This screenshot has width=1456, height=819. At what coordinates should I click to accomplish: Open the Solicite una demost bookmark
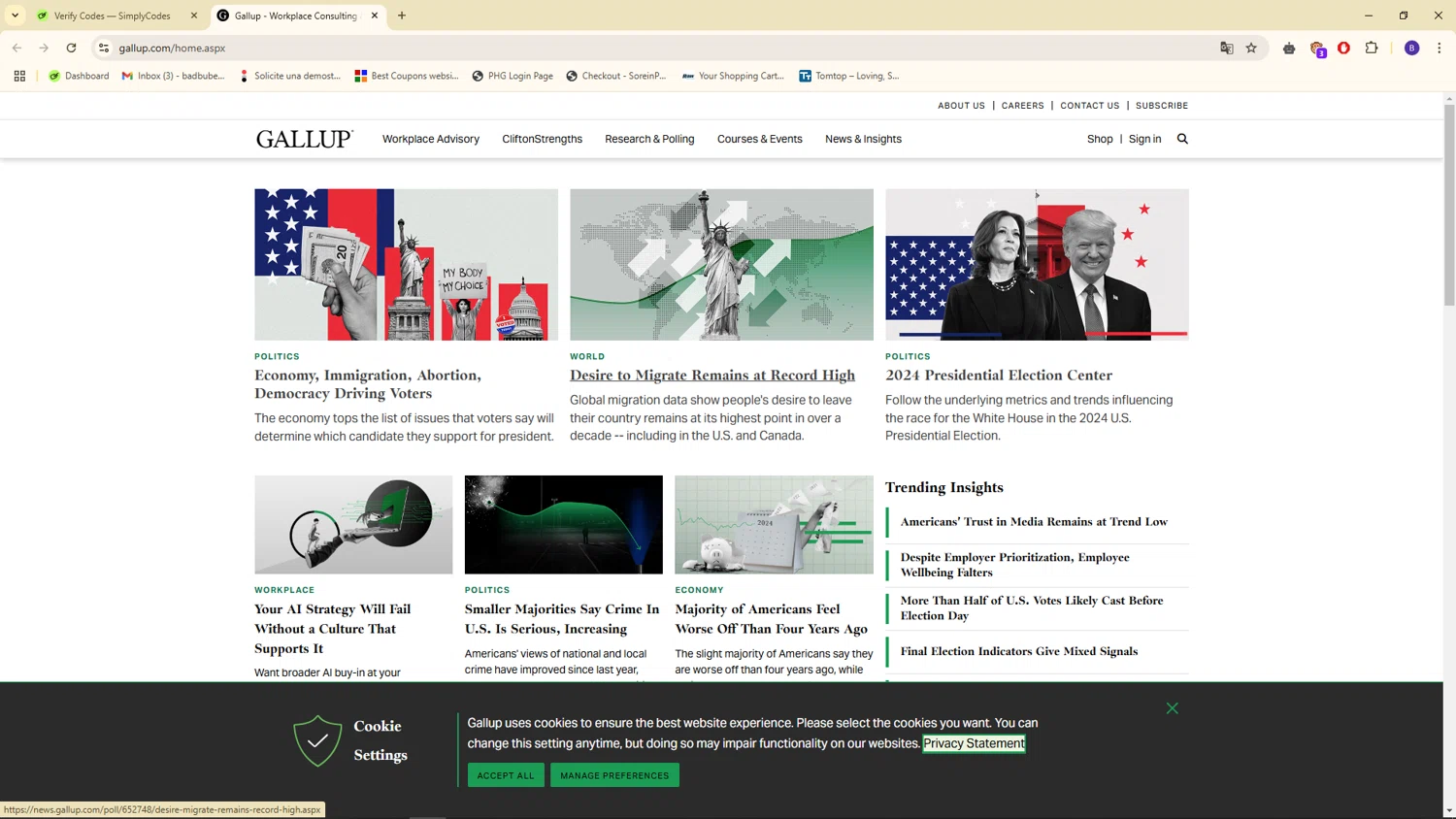pos(289,76)
